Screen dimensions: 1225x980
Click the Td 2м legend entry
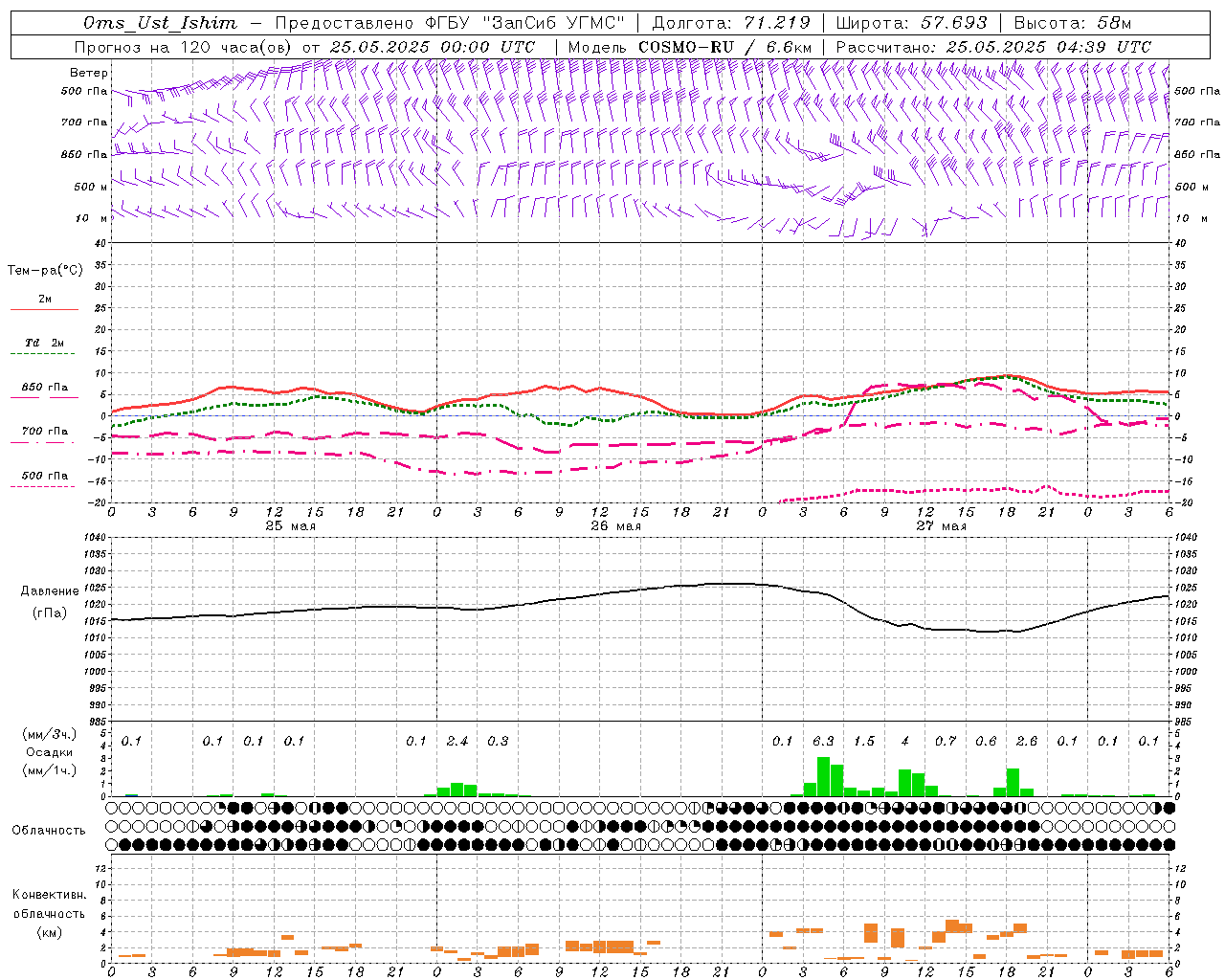(x=44, y=343)
